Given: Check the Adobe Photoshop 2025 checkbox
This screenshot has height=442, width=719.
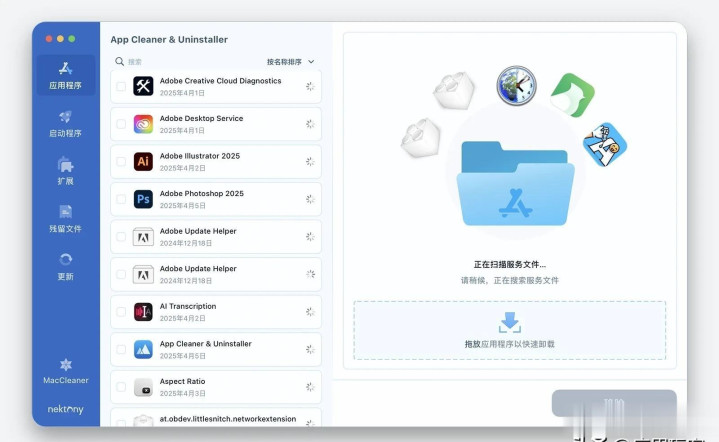Looking at the screenshot, I should click(x=121, y=199).
